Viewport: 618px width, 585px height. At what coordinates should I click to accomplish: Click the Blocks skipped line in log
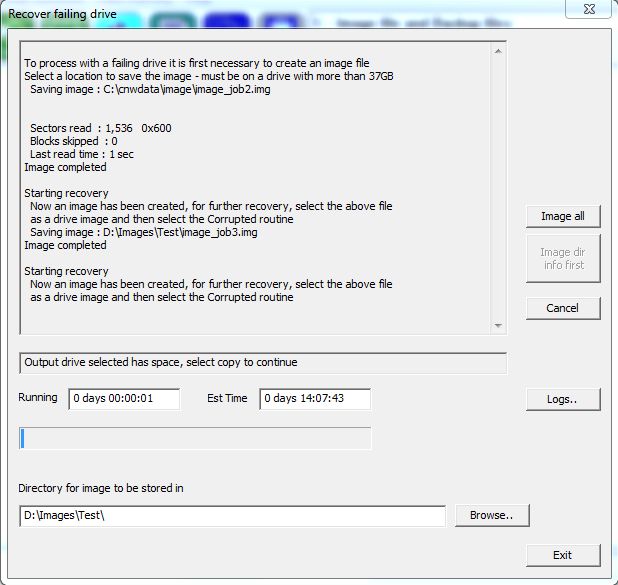(73, 142)
